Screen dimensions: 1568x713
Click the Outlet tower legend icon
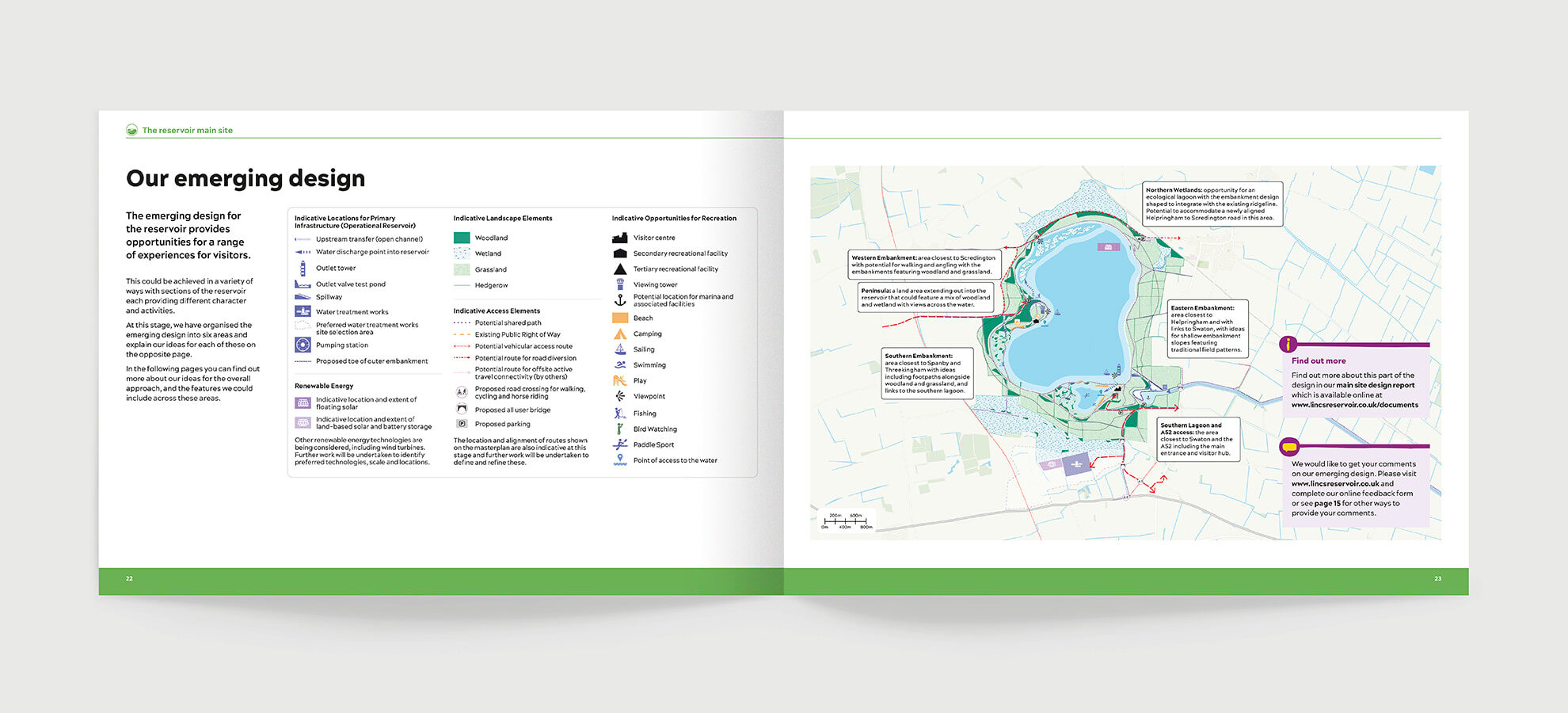303,269
